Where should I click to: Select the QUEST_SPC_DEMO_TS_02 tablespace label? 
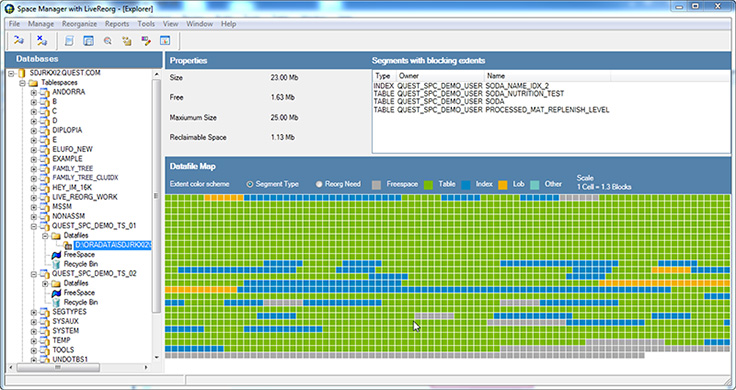[94, 274]
